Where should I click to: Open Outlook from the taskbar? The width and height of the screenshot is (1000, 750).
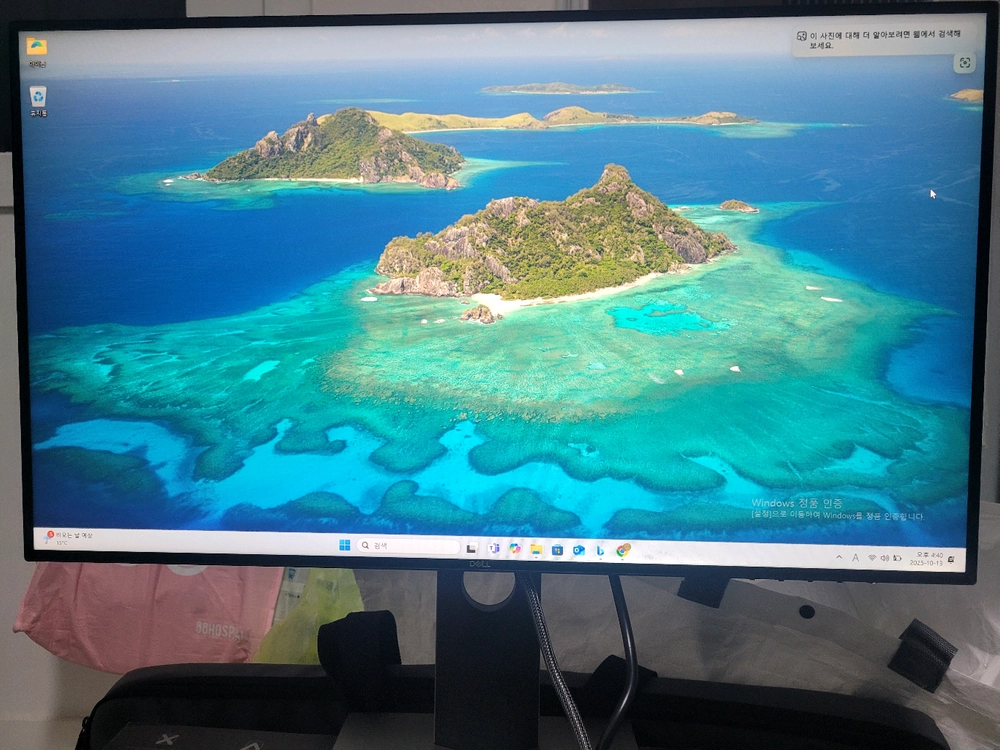(578, 550)
